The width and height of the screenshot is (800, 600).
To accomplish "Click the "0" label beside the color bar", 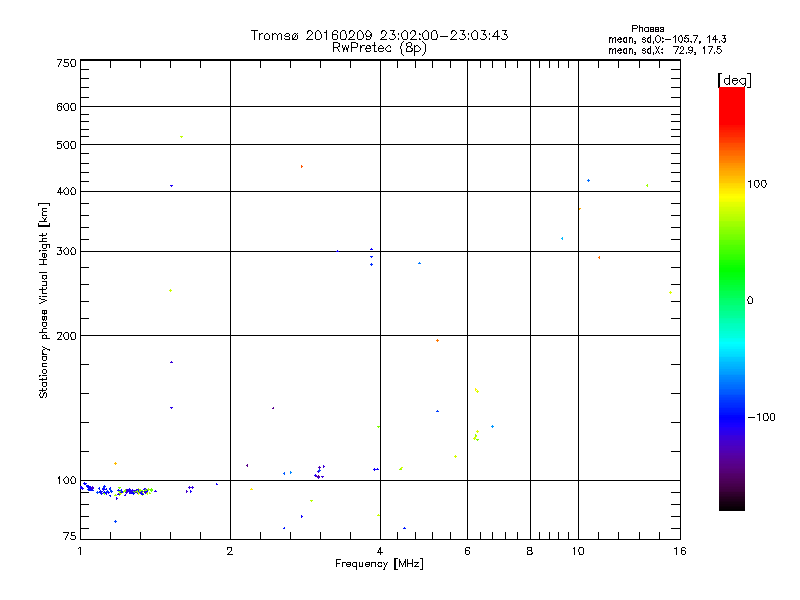I will click(750, 301).
